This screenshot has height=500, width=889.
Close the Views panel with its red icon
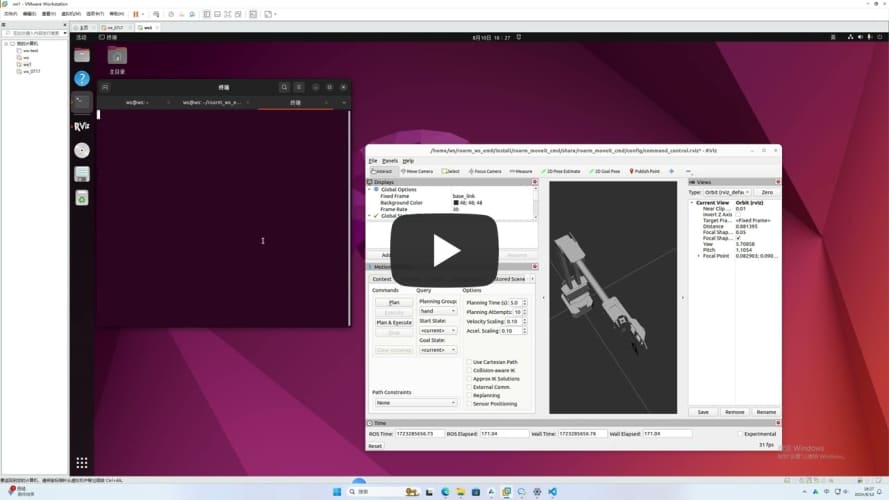pyautogui.click(x=778, y=182)
